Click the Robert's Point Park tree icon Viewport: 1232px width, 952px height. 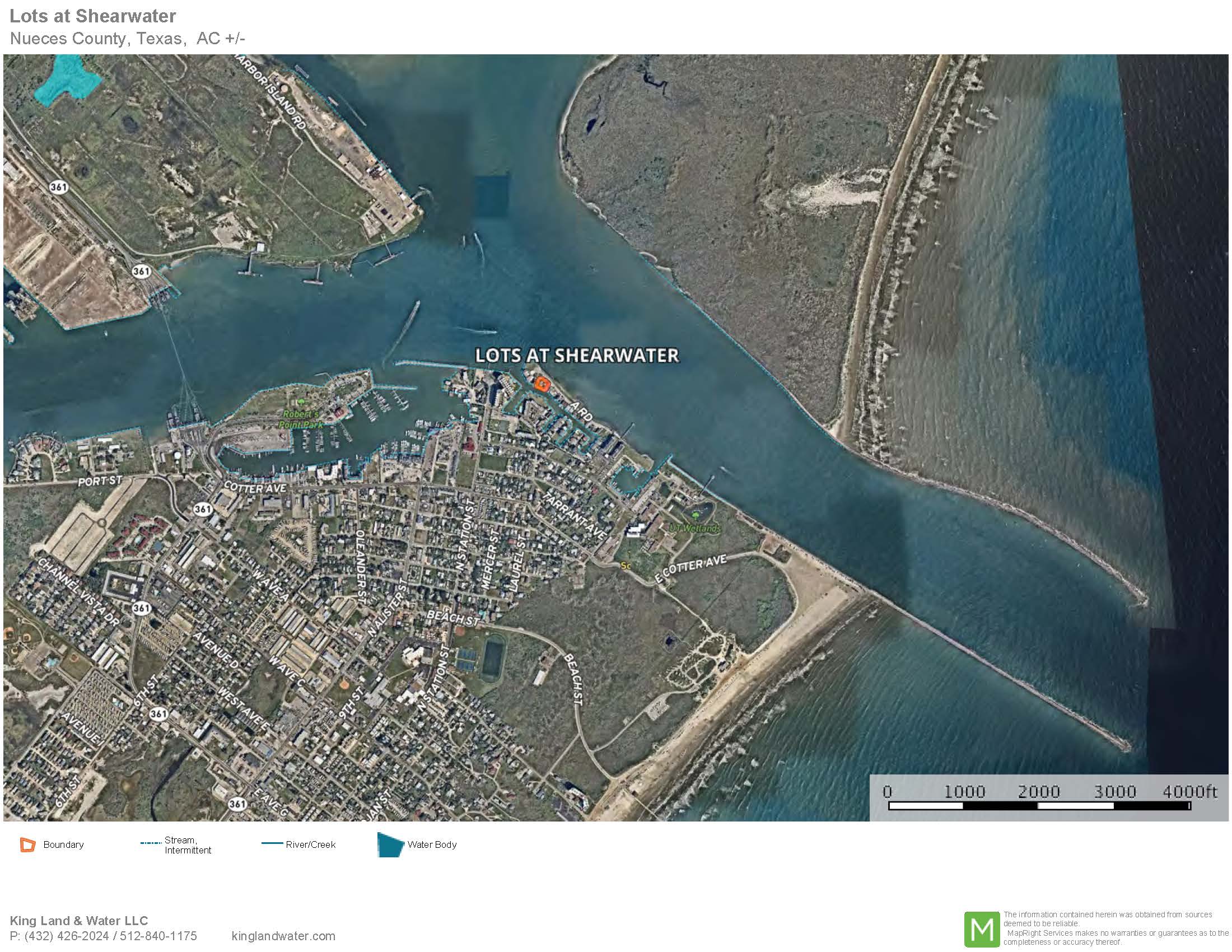click(x=300, y=401)
